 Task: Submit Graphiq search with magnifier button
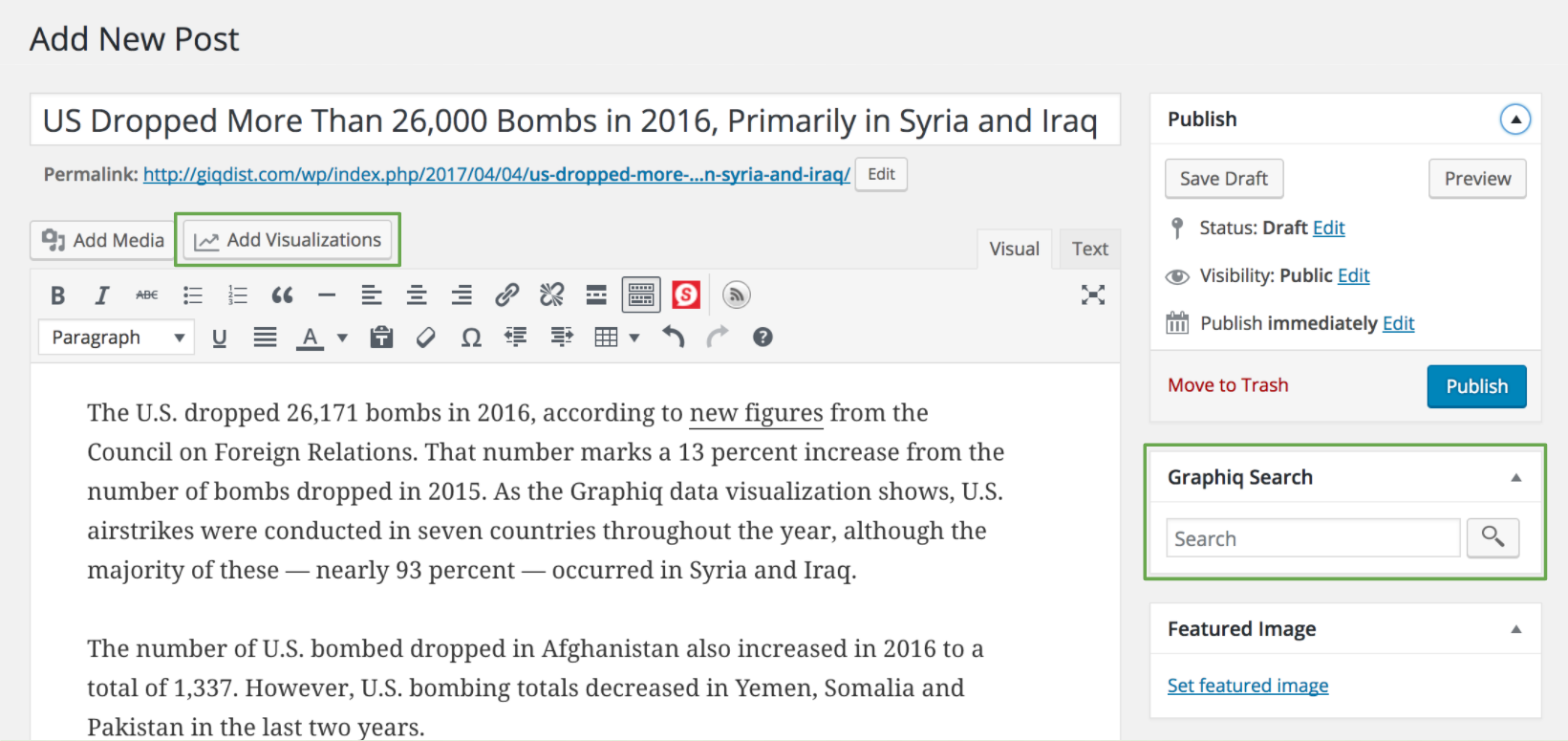(1493, 538)
